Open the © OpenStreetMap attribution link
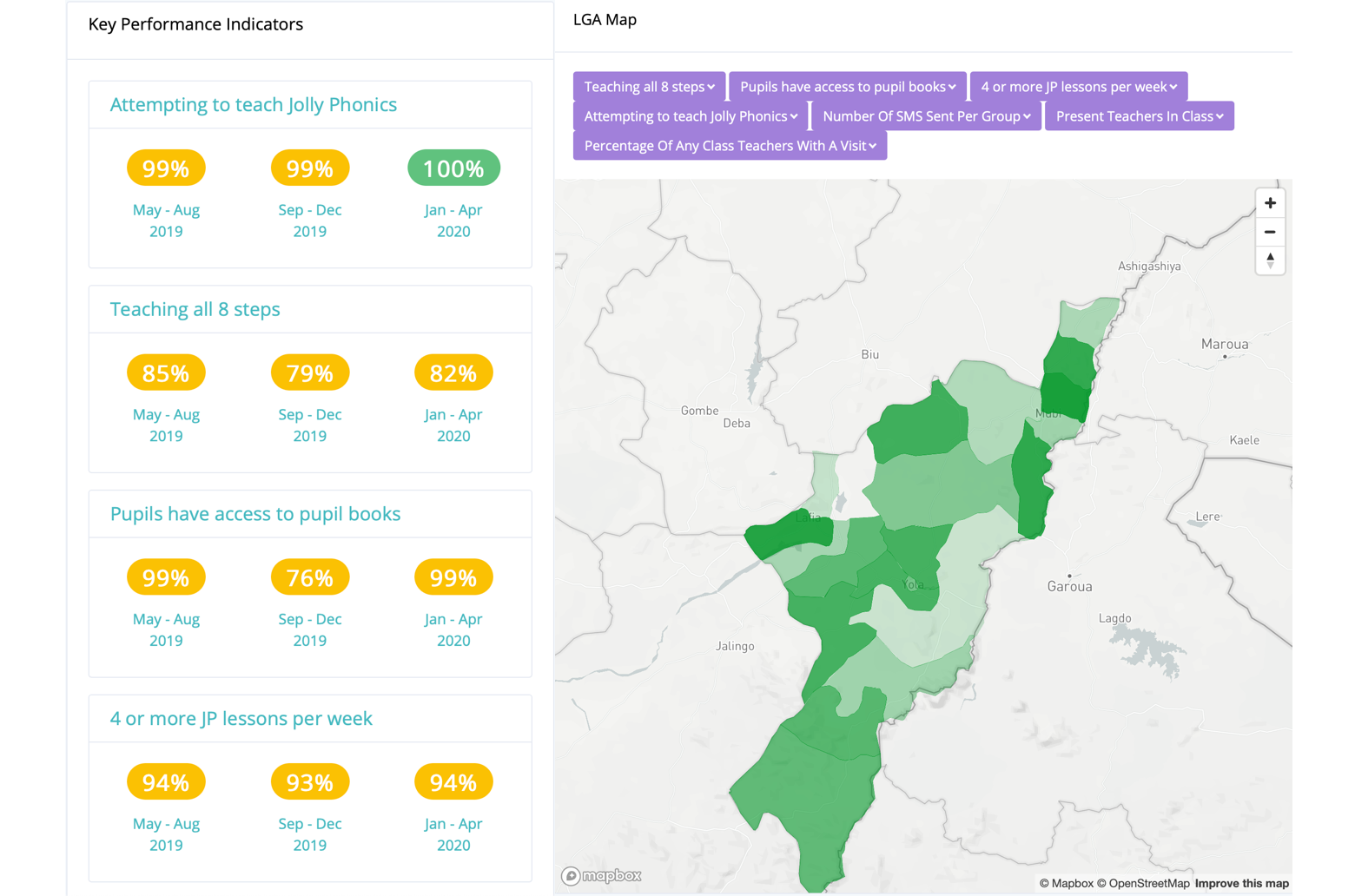This screenshot has width=1355, height=896. [1143, 883]
